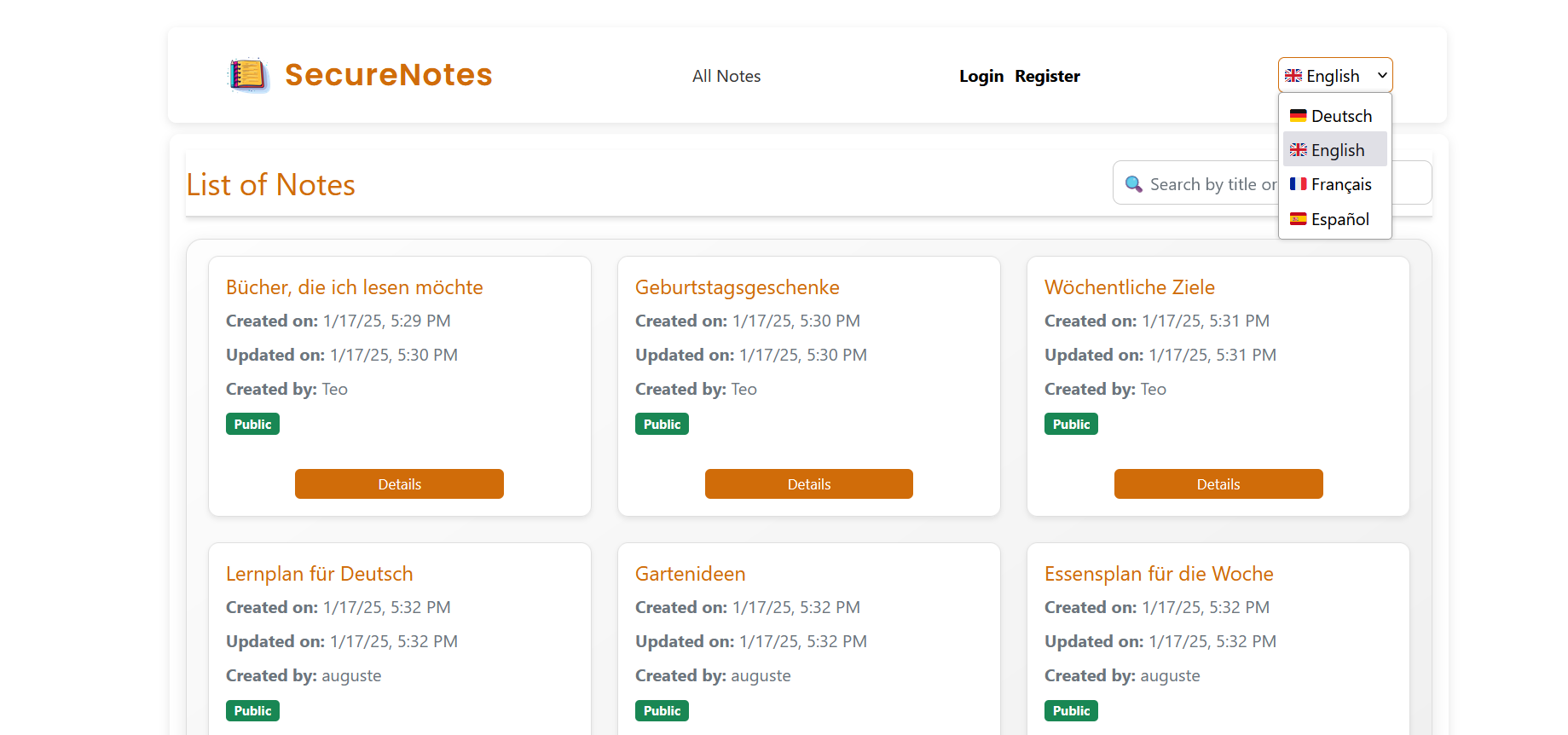Viewport: 1568px width, 735px height.
Task: Pick Español language option
Action: (1334, 219)
